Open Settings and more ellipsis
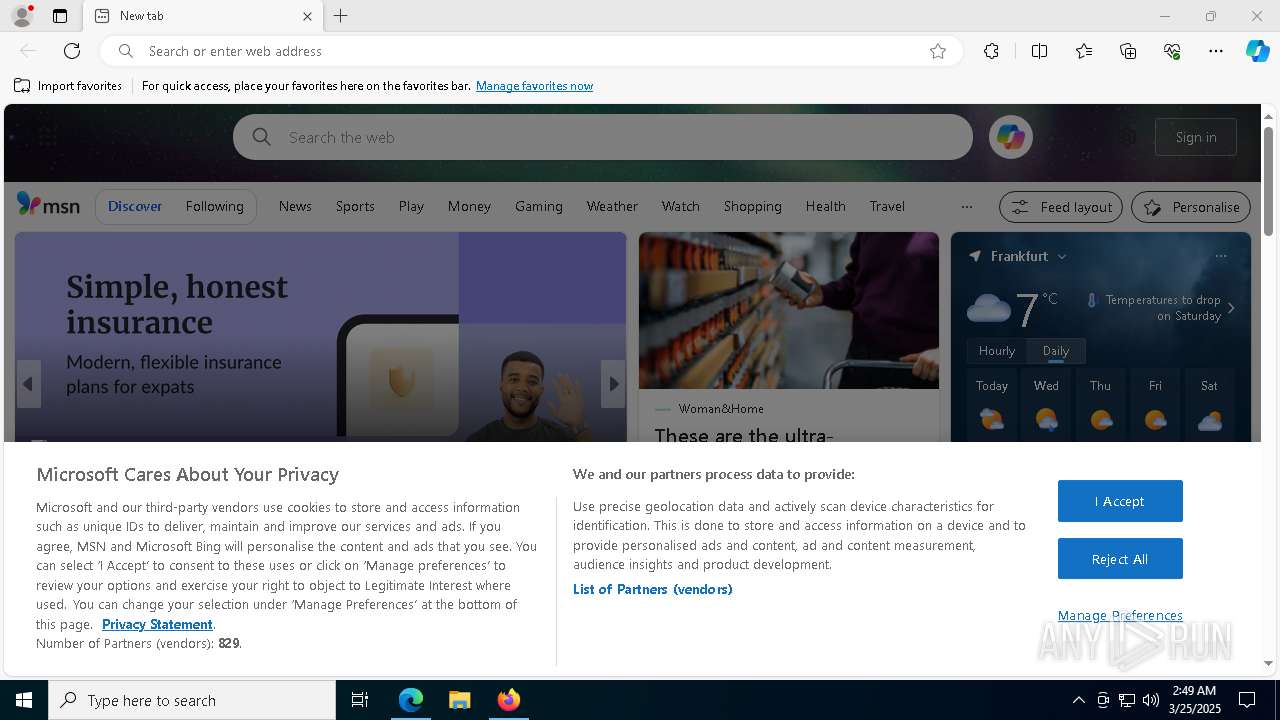The width and height of the screenshot is (1280, 720). tap(1216, 51)
